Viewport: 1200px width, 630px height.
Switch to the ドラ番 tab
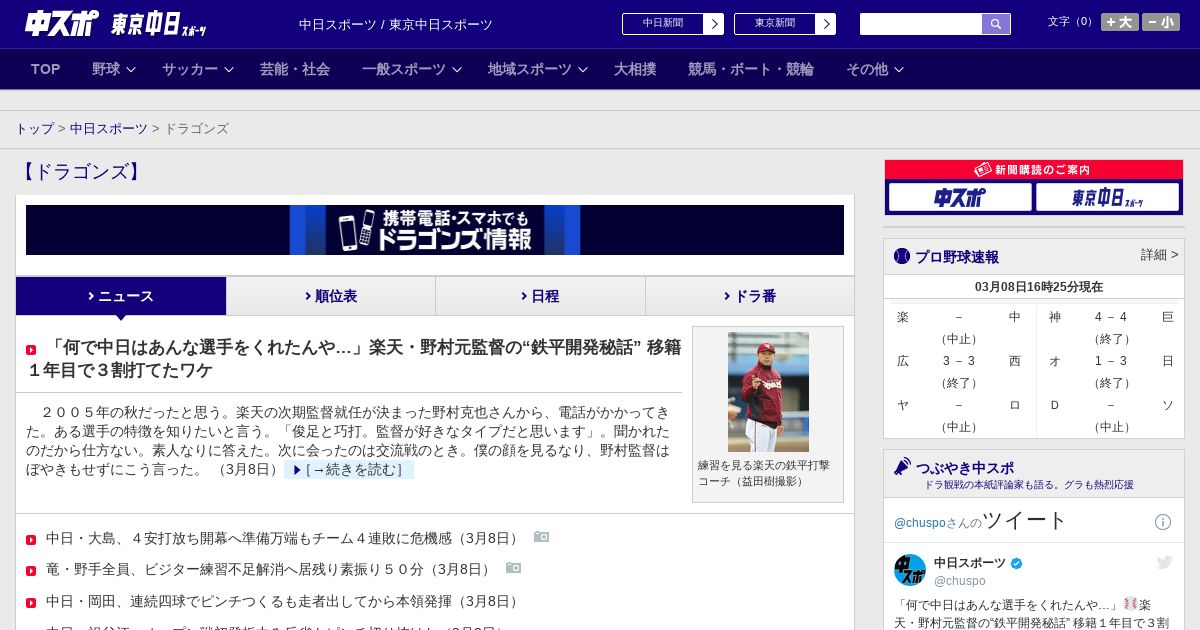(x=750, y=296)
